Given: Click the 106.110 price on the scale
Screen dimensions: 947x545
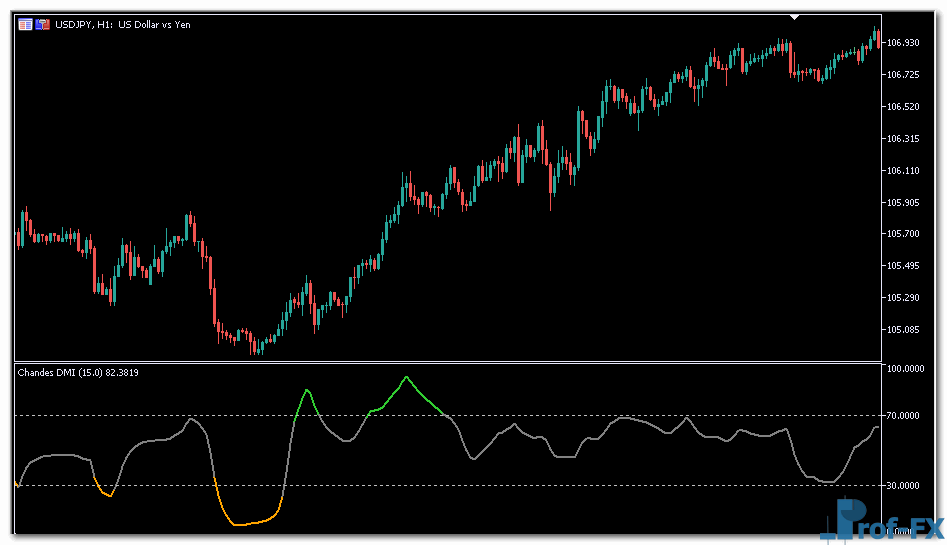Looking at the screenshot, I should point(903,170).
